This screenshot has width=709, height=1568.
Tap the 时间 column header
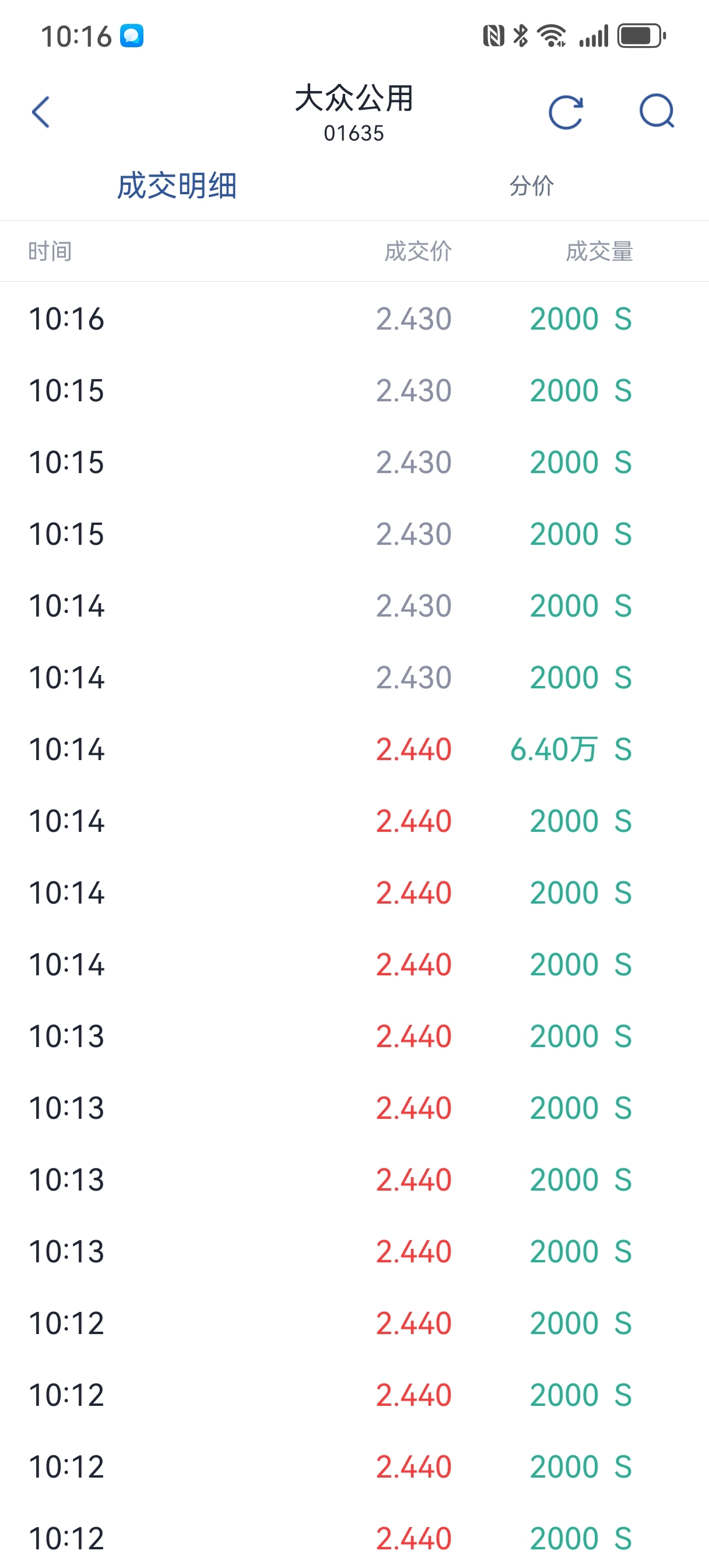[x=50, y=251]
